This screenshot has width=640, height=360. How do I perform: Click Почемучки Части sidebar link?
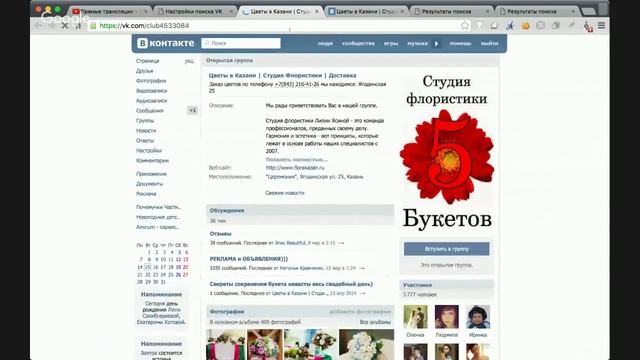[158, 207]
